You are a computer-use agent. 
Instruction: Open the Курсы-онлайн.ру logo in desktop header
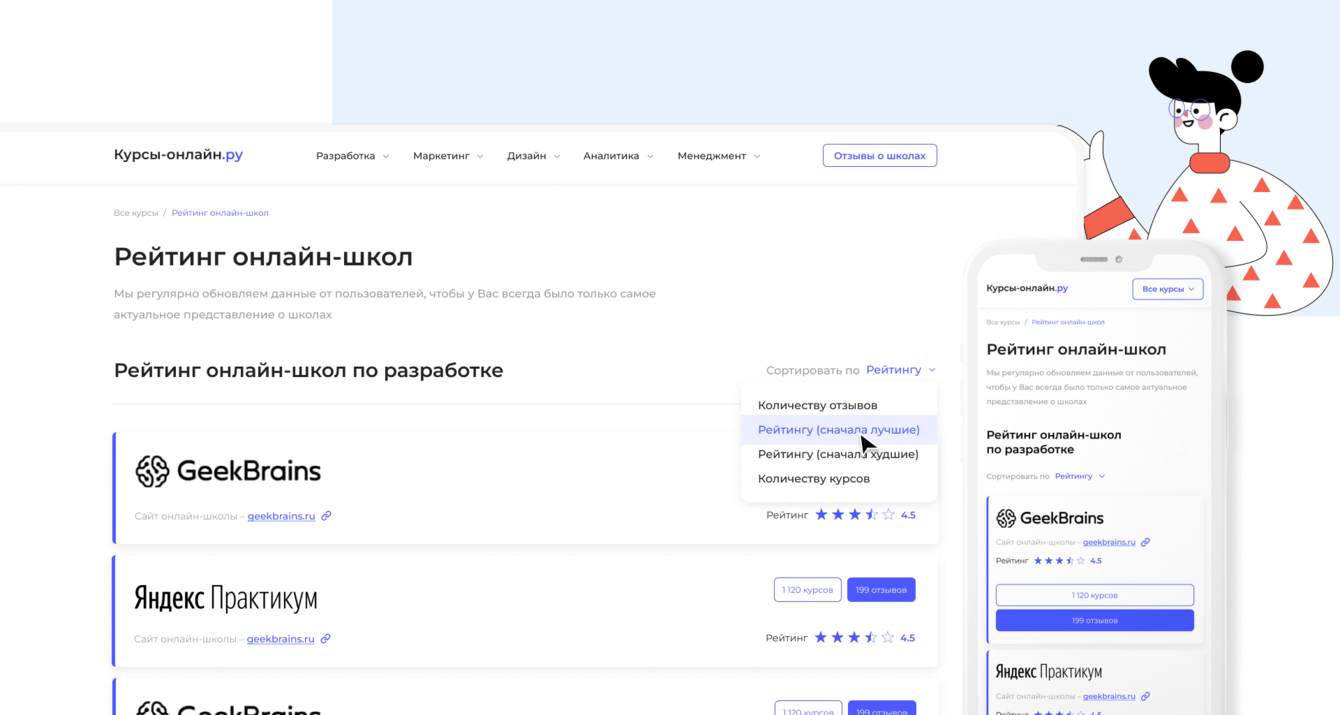pyautogui.click(x=178, y=155)
